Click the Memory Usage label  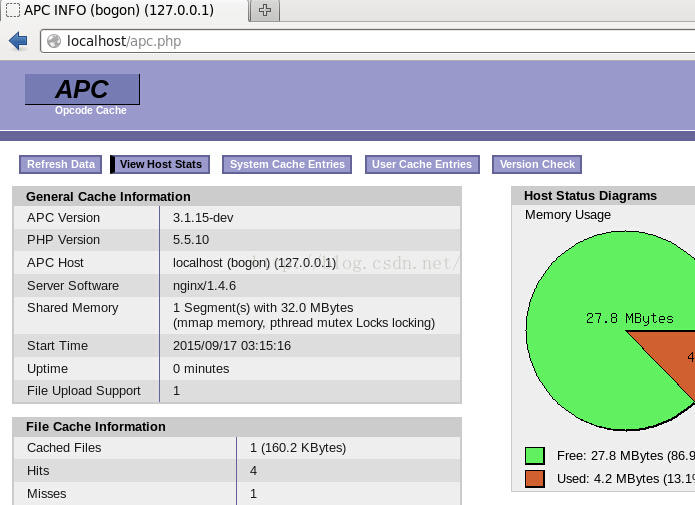tap(568, 215)
